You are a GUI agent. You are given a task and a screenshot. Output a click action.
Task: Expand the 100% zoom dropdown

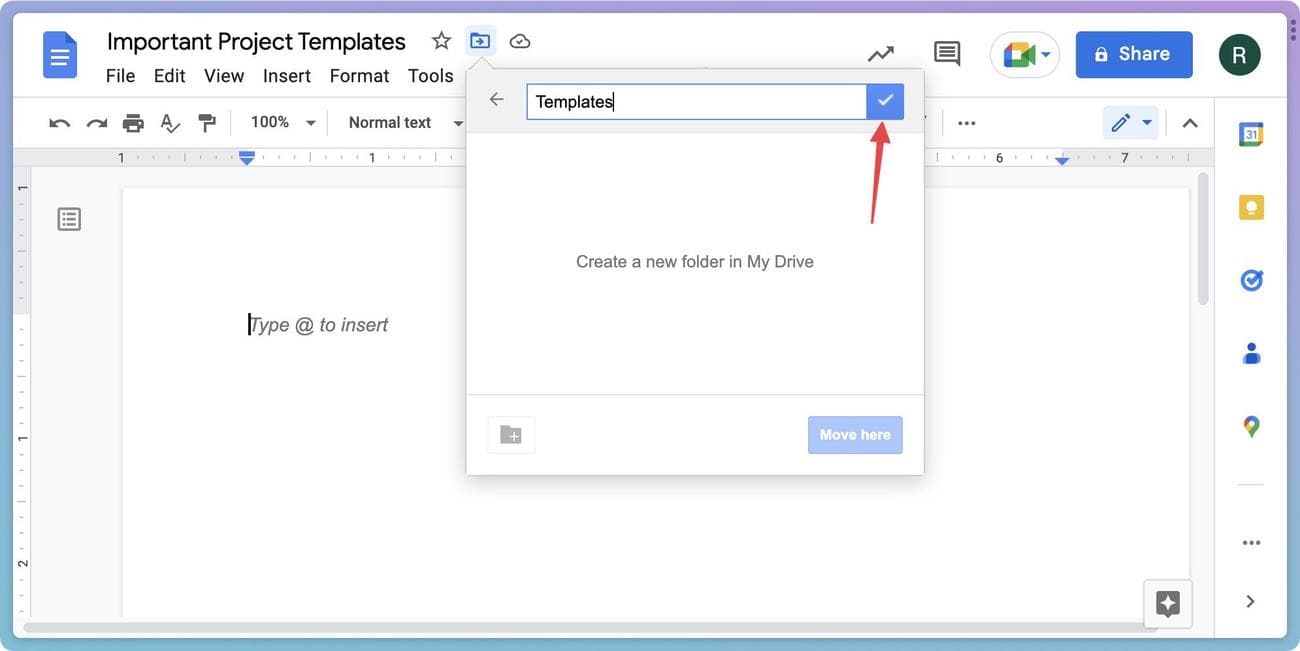pos(282,123)
